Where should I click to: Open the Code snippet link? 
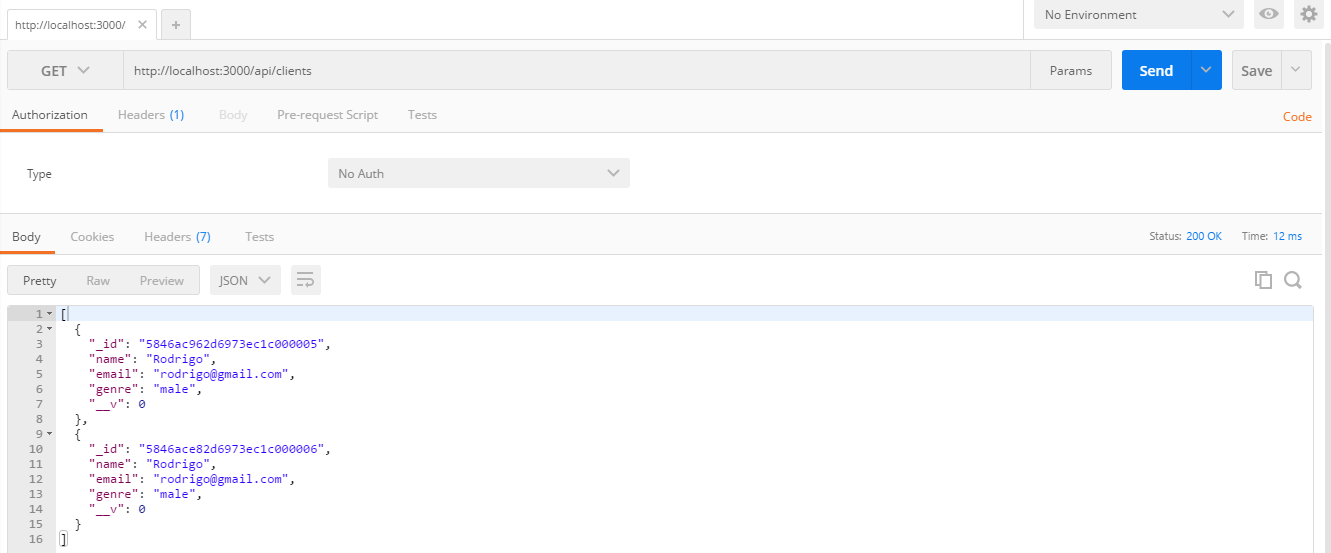[x=1297, y=116]
